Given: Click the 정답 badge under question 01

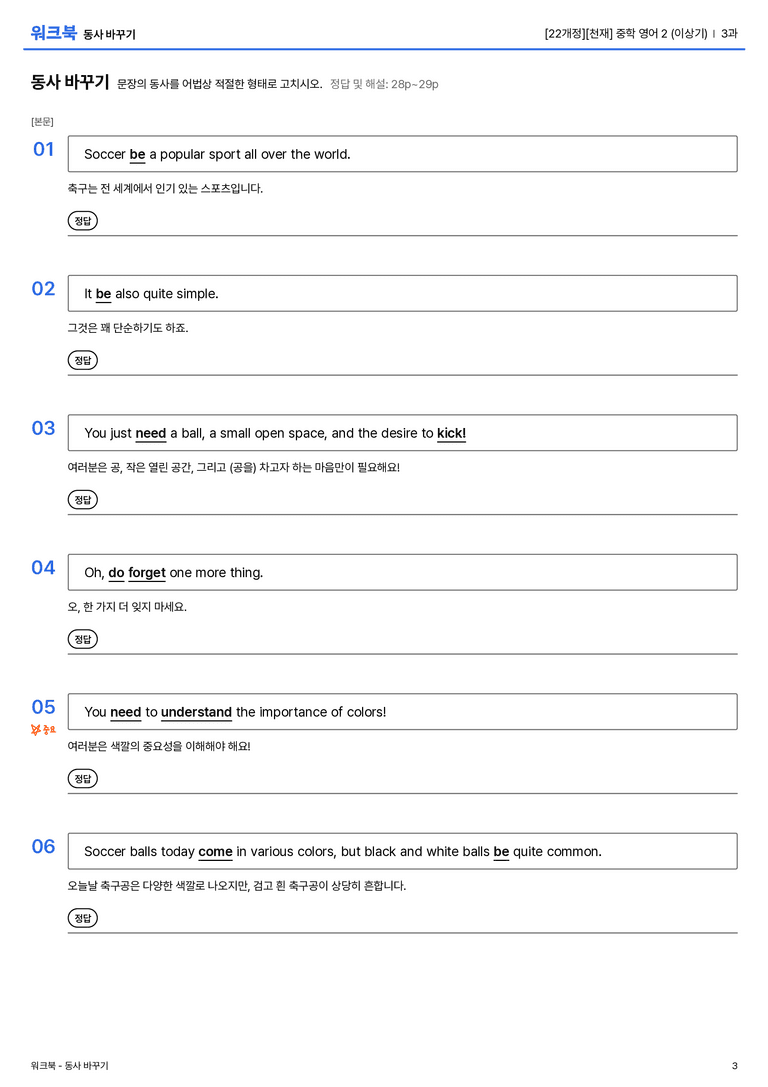Looking at the screenshot, I should click(82, 220).
